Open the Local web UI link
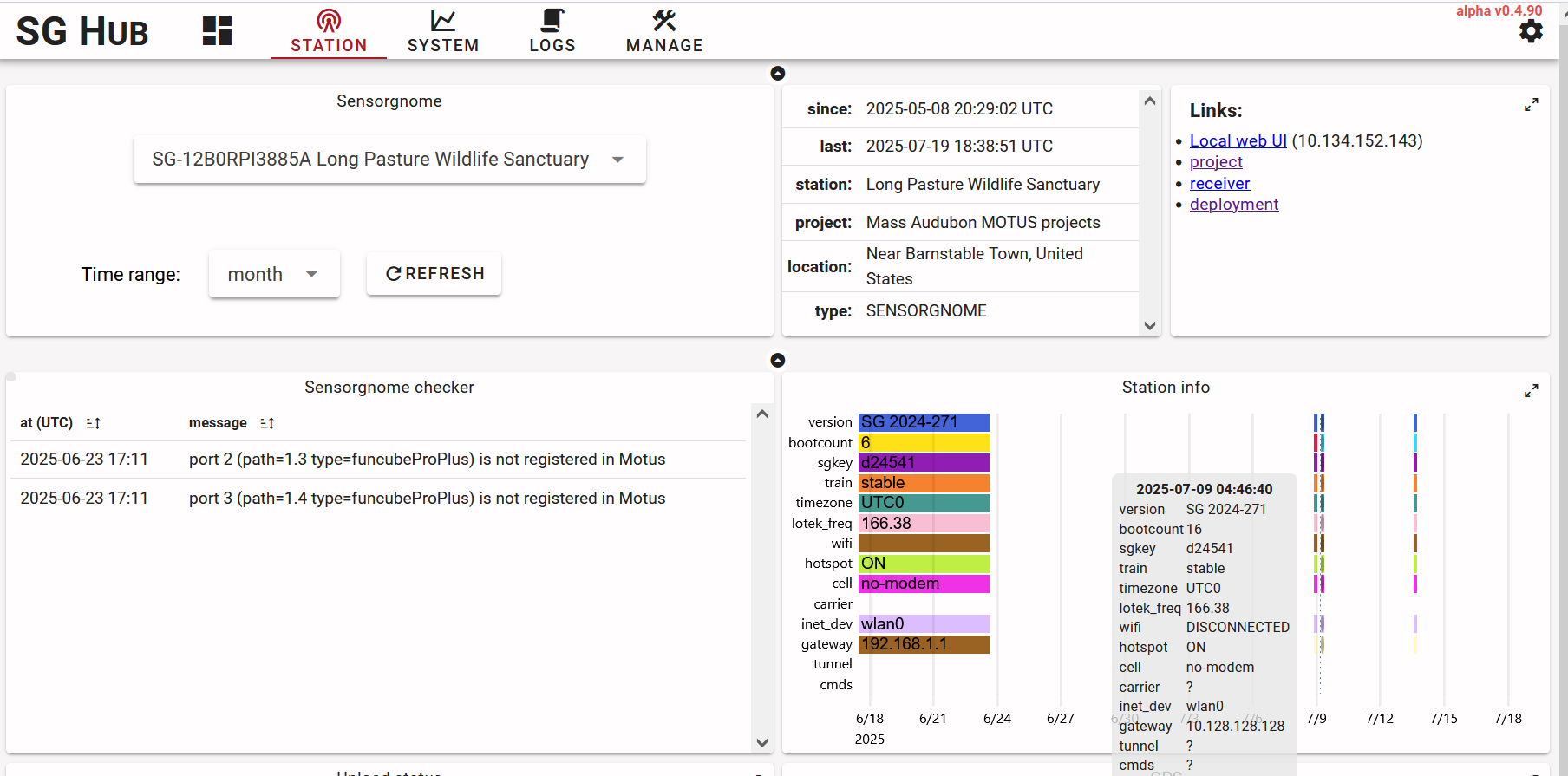 1238,141
